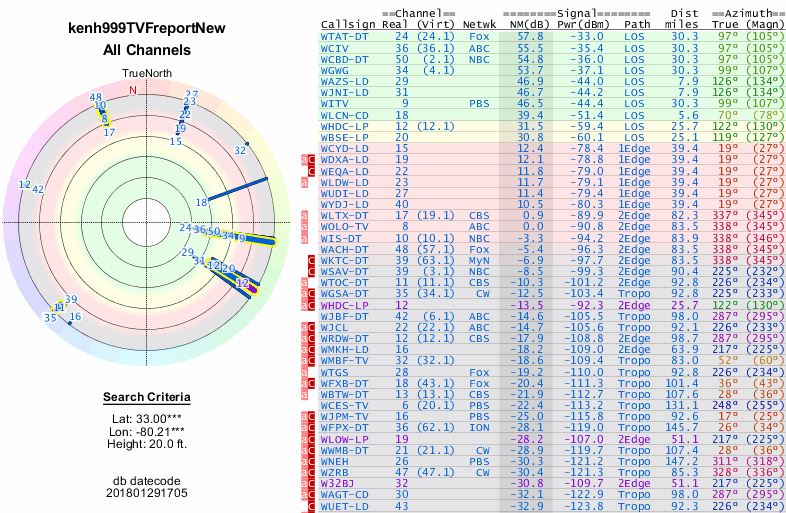Open the WCIV station link
786x513 pixels.
(335, 47)
